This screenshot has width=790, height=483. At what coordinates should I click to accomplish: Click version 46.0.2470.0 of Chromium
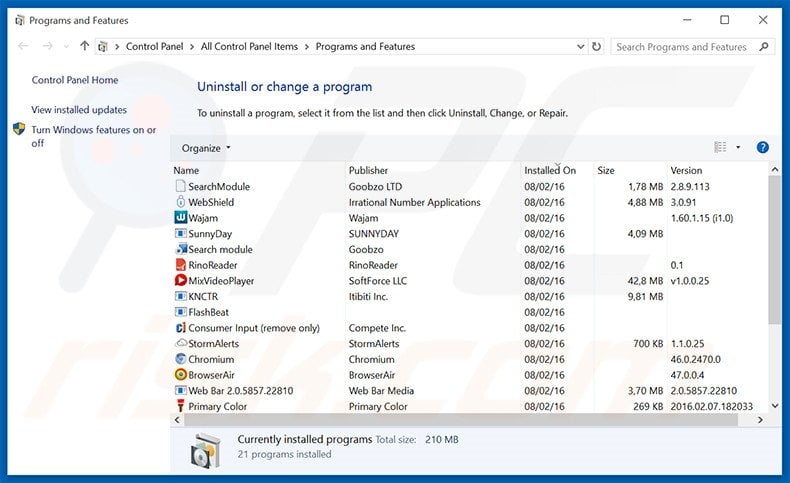(x=695, y=359)
